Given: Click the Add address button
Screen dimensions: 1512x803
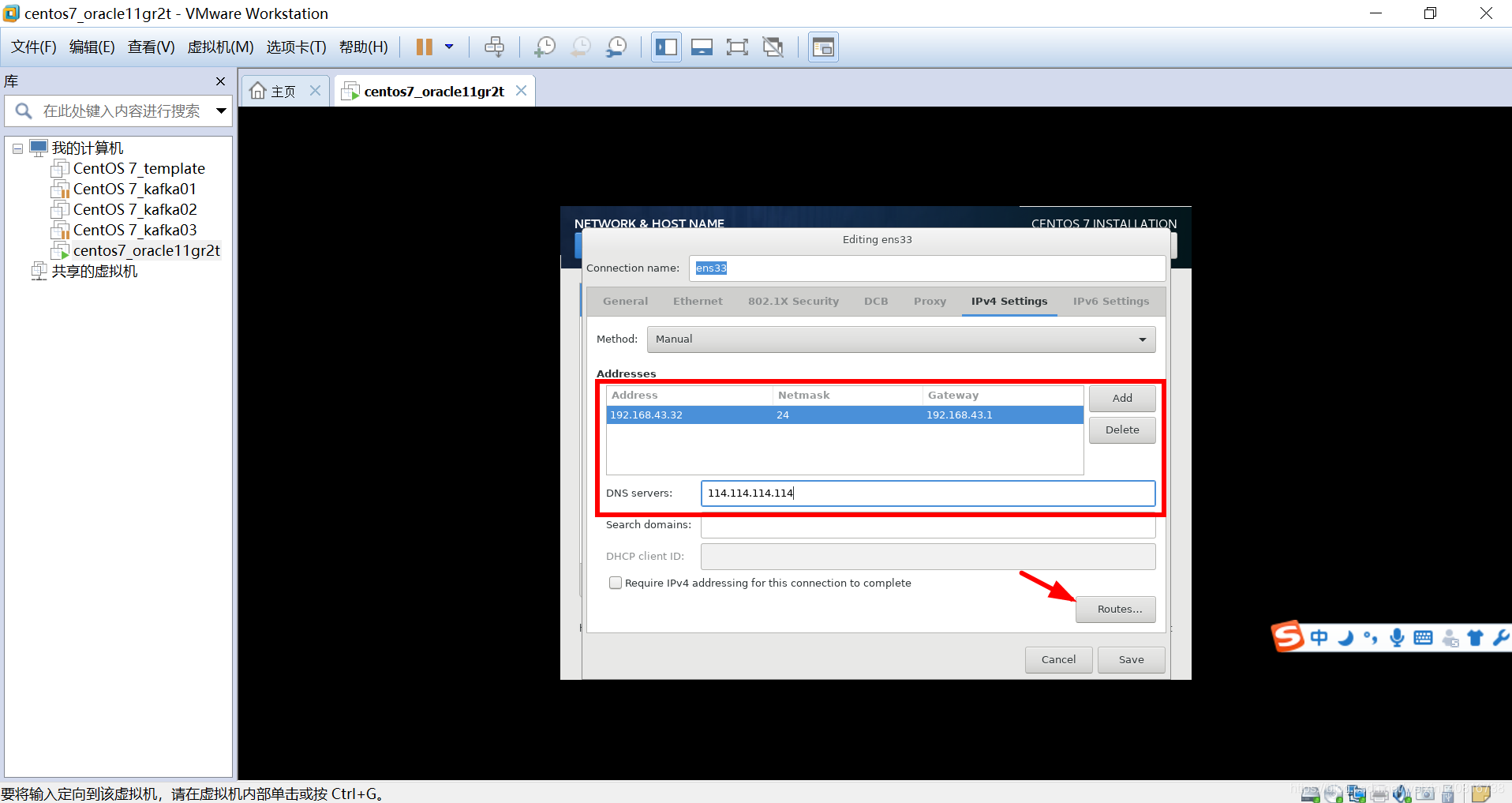Looking at the screenshot, I should 1122,399.
